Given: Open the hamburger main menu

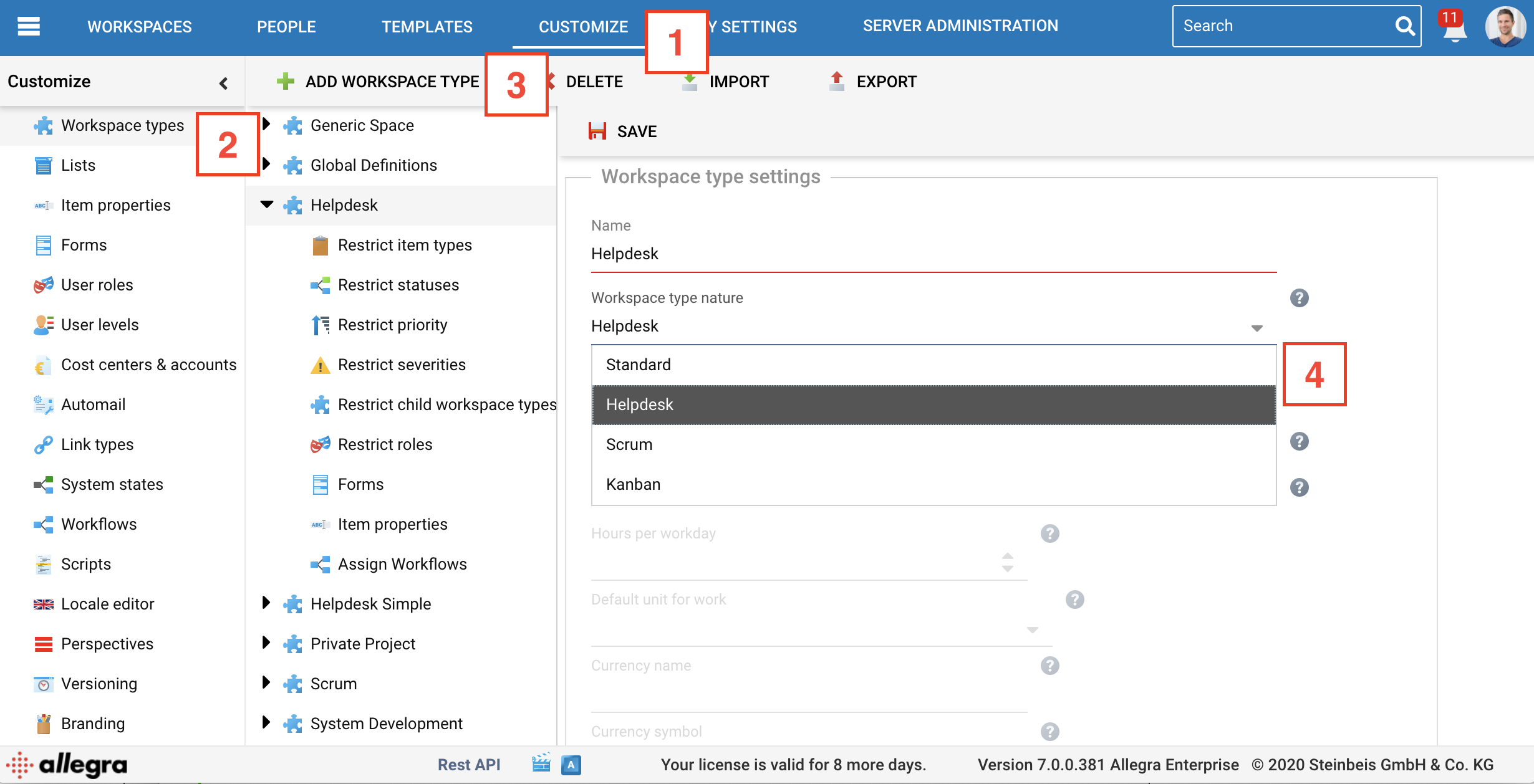Looking at the screenshot, I should coord(29,26).
